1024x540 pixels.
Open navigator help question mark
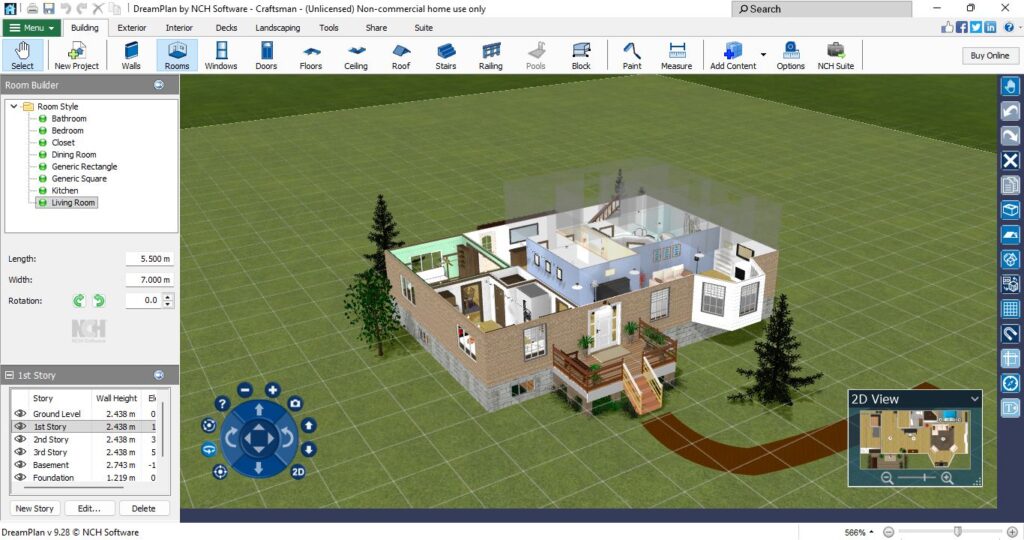tap(222, 404)
